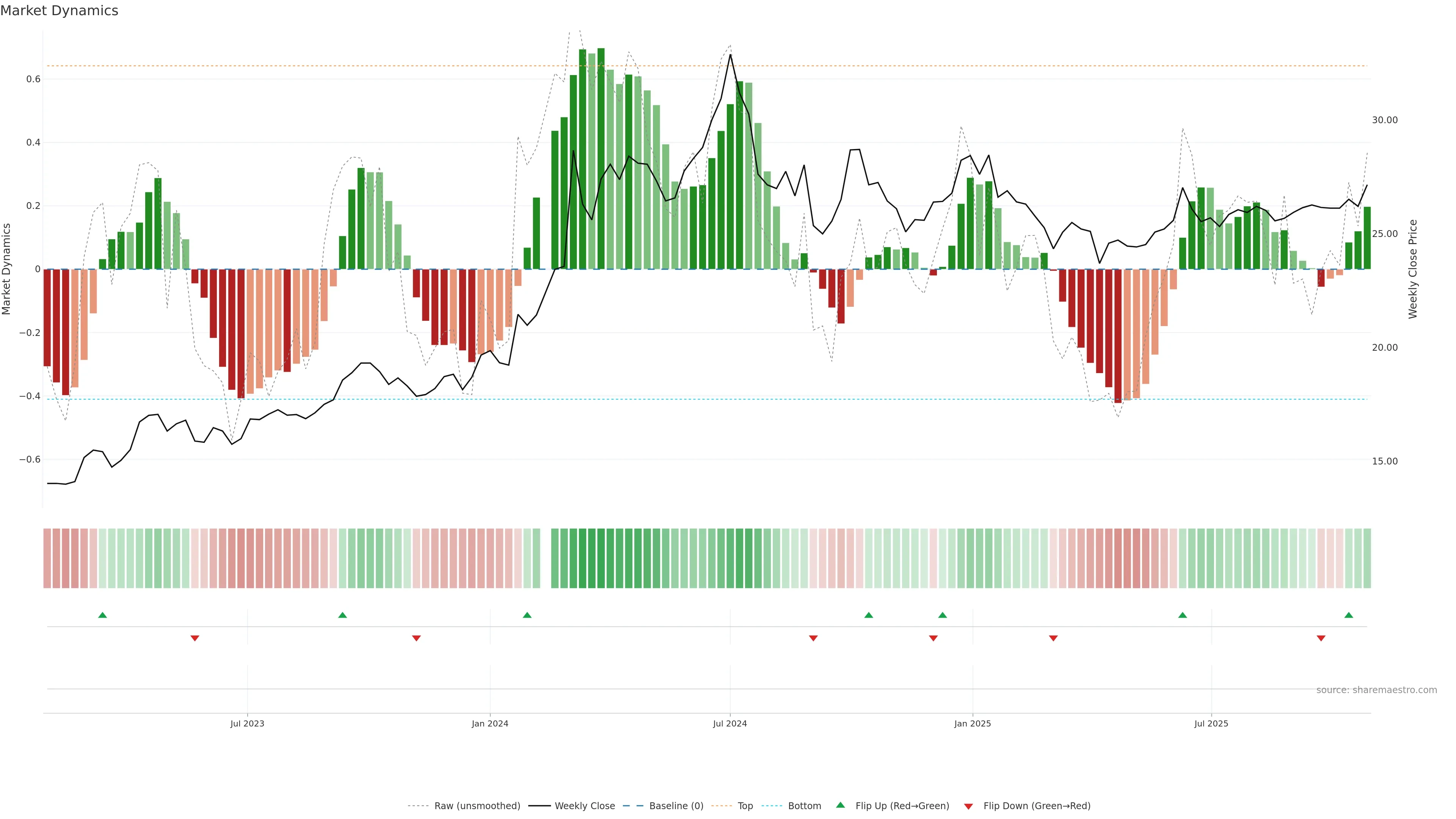
Task: Toggle the Bottom legend entry
Action: 804,806
